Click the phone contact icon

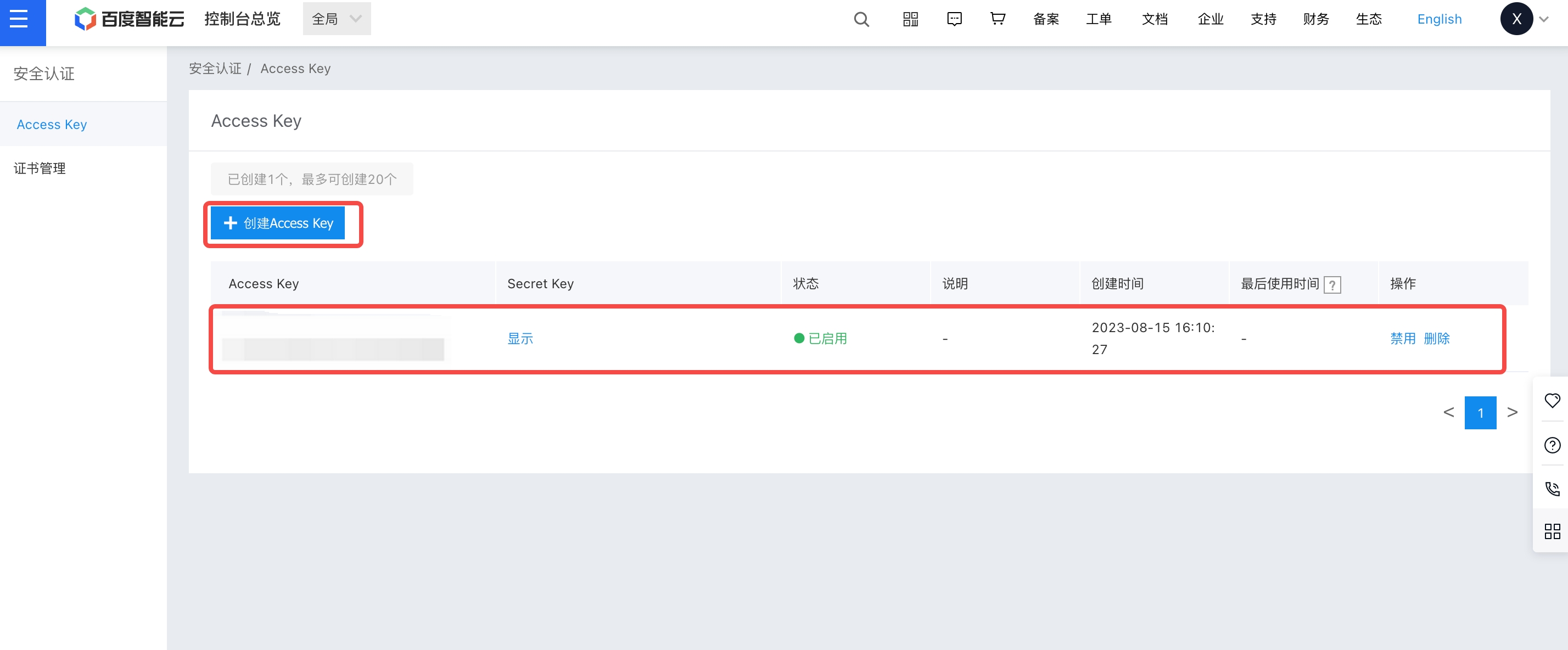click(x=1552, y=489)
